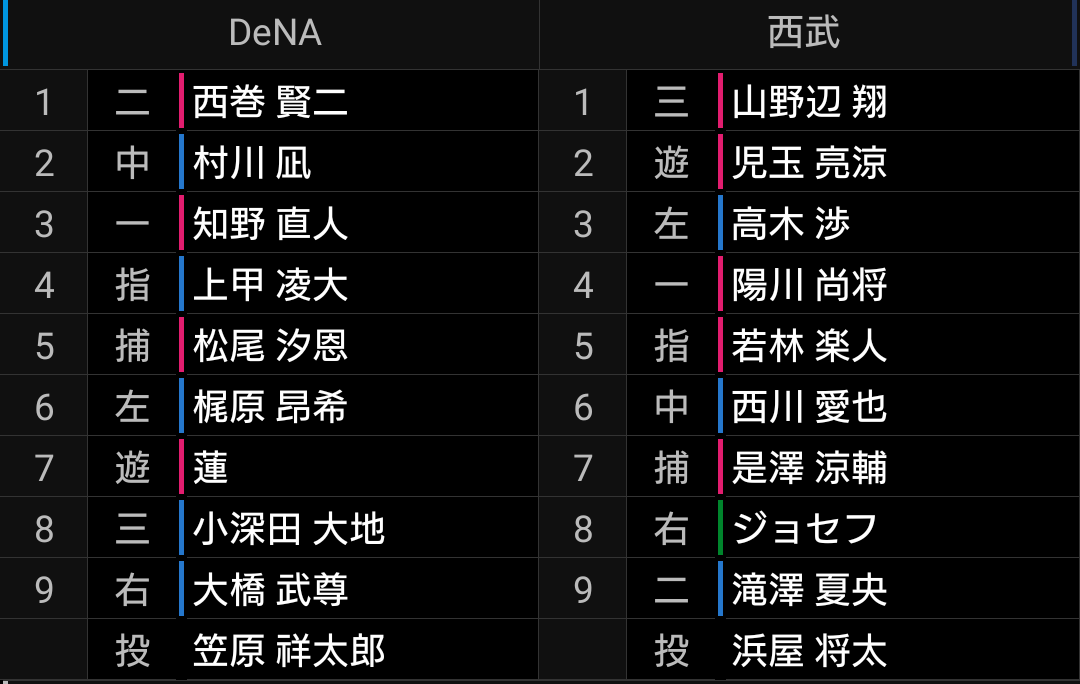The height and width of the screenshot is (684, 1080).
Task: Click first baseman 陽川 尚将
Action: (x=809, y=285)
